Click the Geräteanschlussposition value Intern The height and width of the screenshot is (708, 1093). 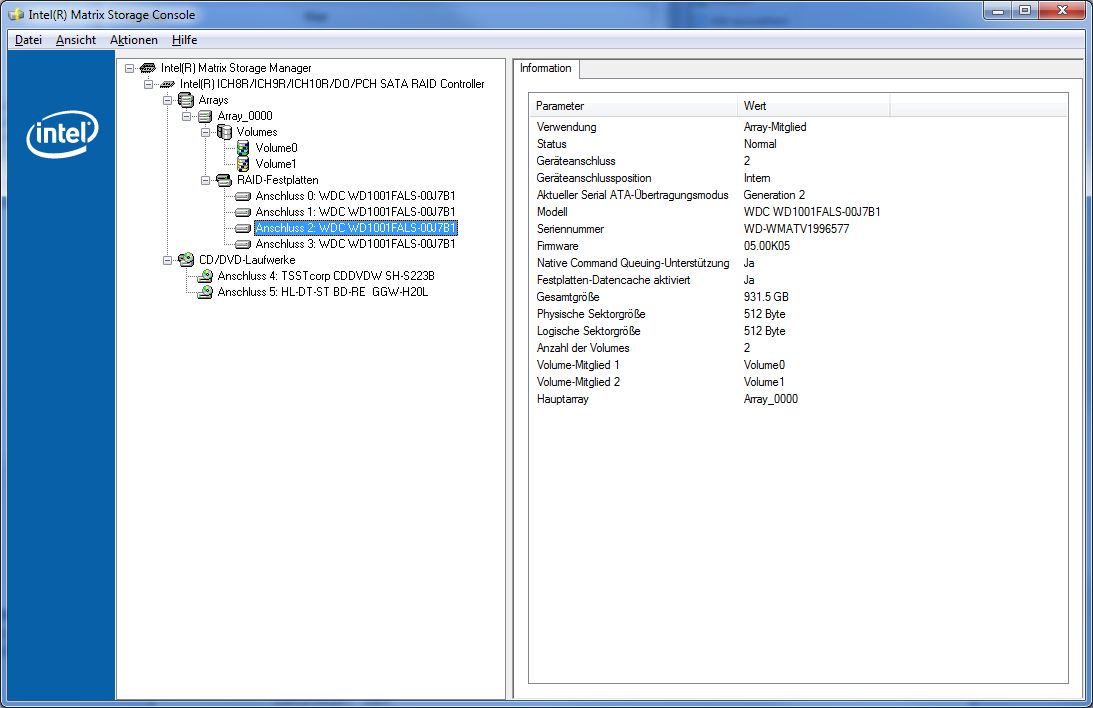(x=756, y=178)
